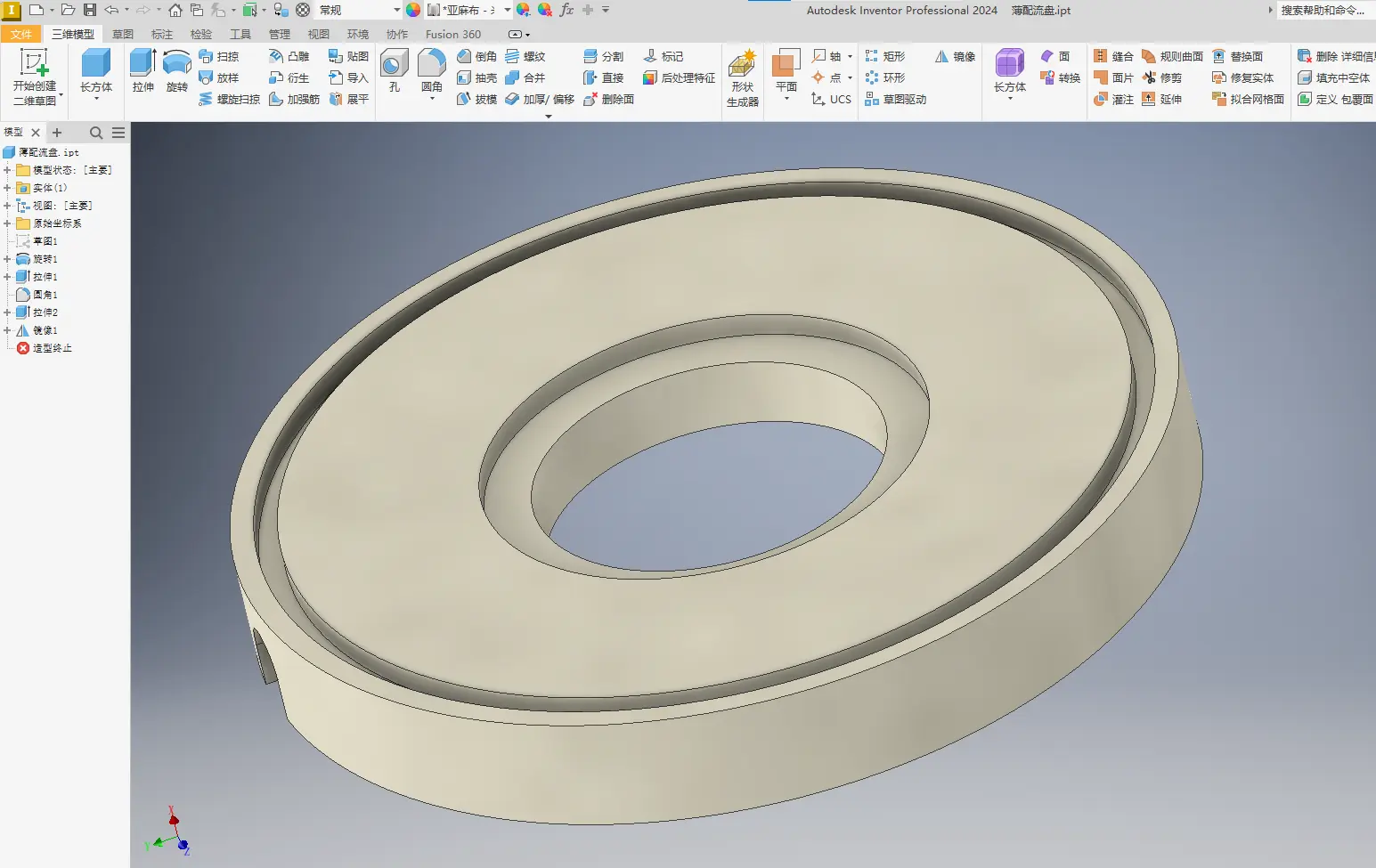
Task: Click the Stitch (缝合) surface tool
Action: [1113, 56]
